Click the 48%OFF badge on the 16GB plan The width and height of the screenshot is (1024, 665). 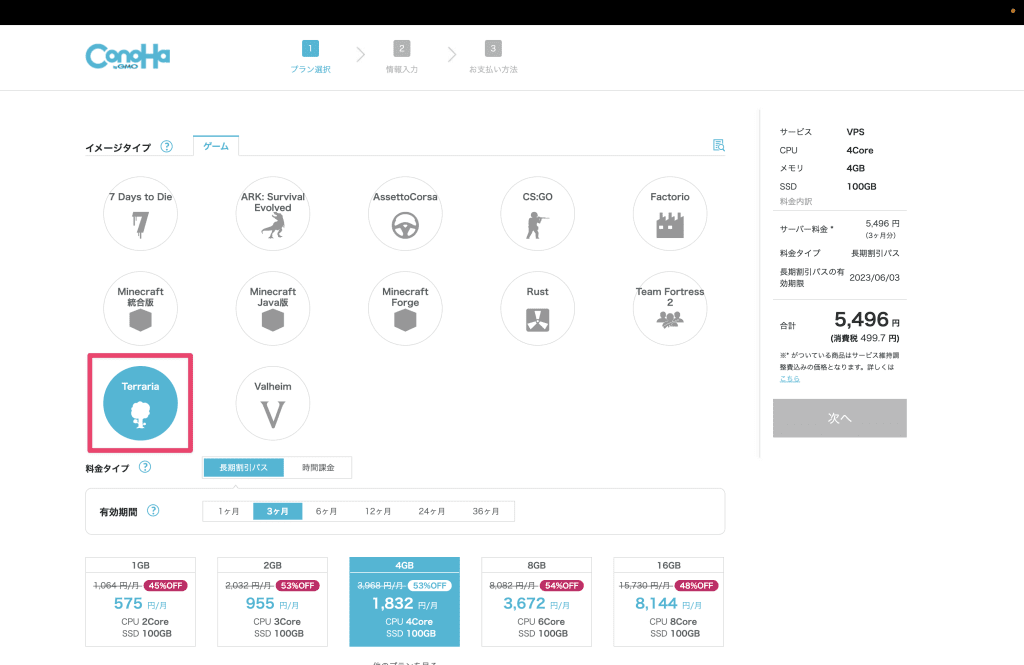(x=697, y=586)
